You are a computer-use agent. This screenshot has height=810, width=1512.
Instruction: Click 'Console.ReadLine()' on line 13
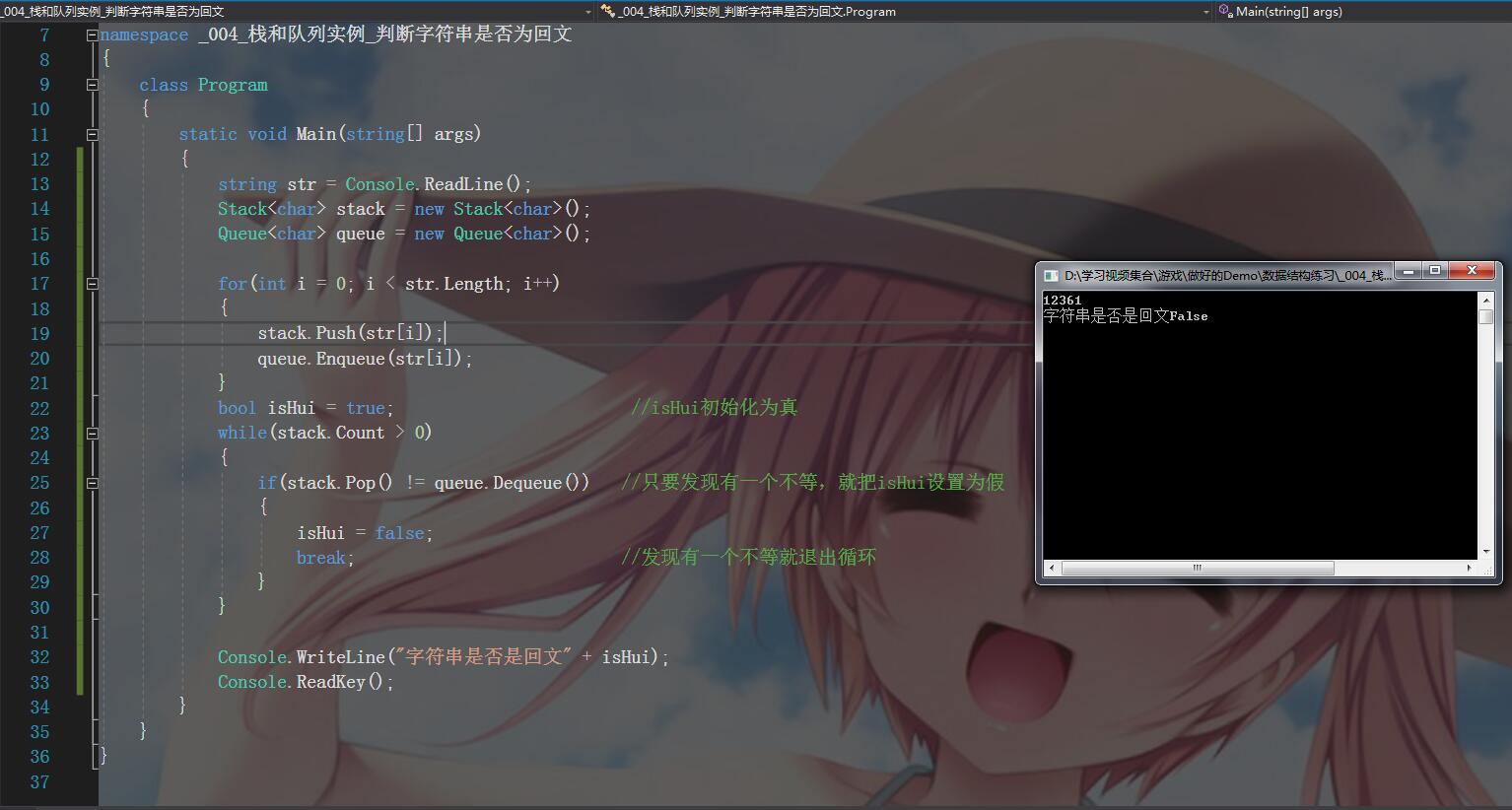click(x=434, y=184)
